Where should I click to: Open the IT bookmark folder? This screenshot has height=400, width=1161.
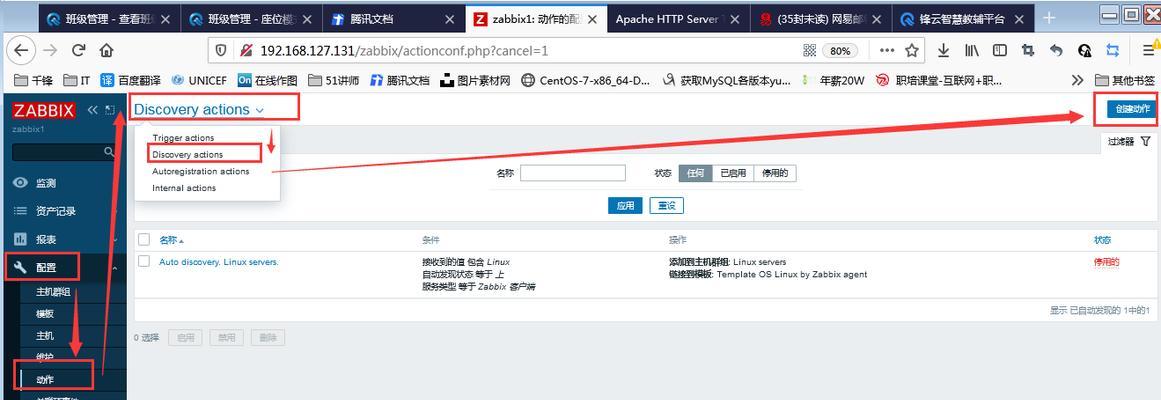tap(77, 80)
